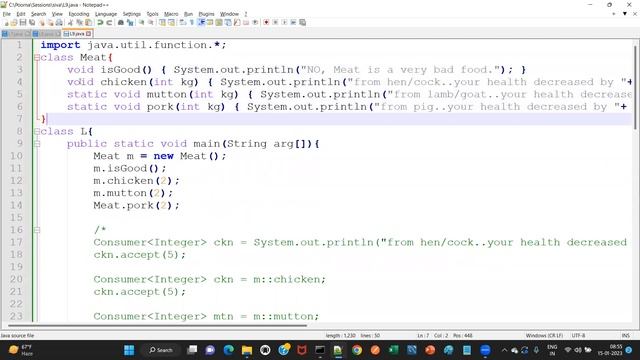Screen dimensions: 640x360
Task: Click the plus button in the menu bar
Action: pos(613,13)
